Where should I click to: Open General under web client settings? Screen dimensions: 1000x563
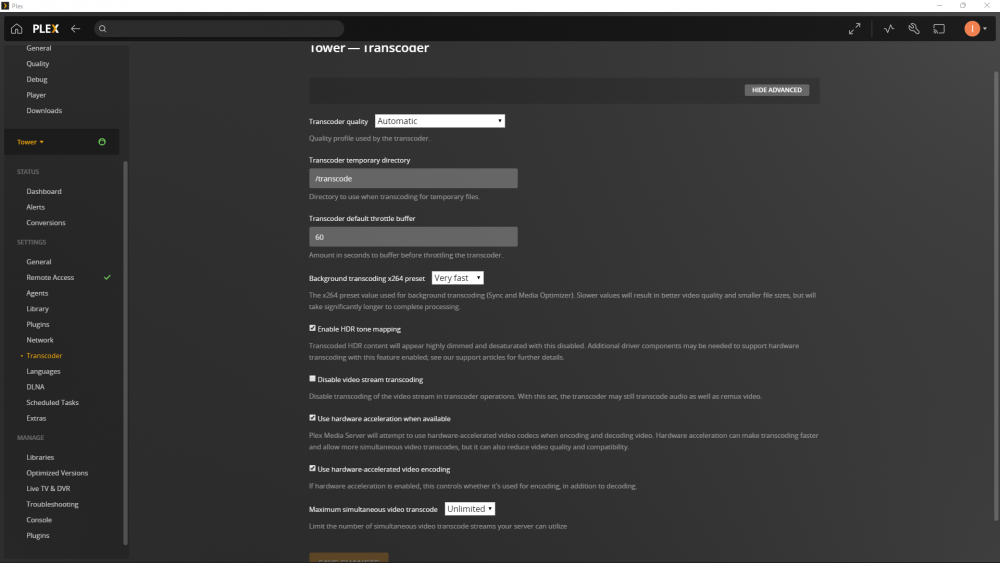click(x=39, y=48)
